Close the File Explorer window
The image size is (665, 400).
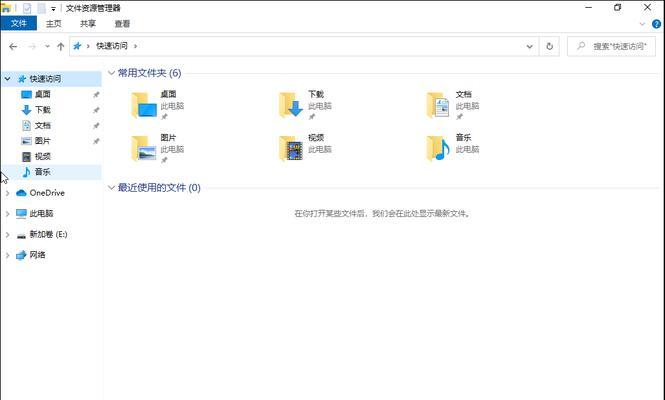coord(647,8)
